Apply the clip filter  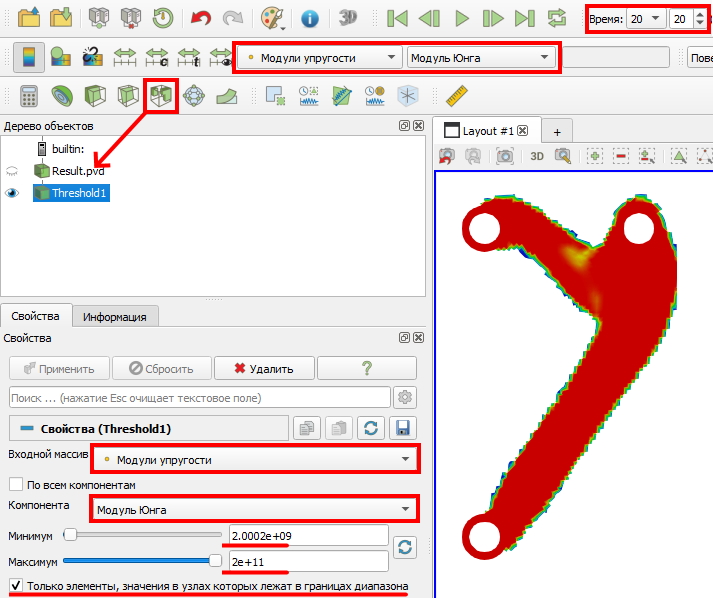pos(95,96)
